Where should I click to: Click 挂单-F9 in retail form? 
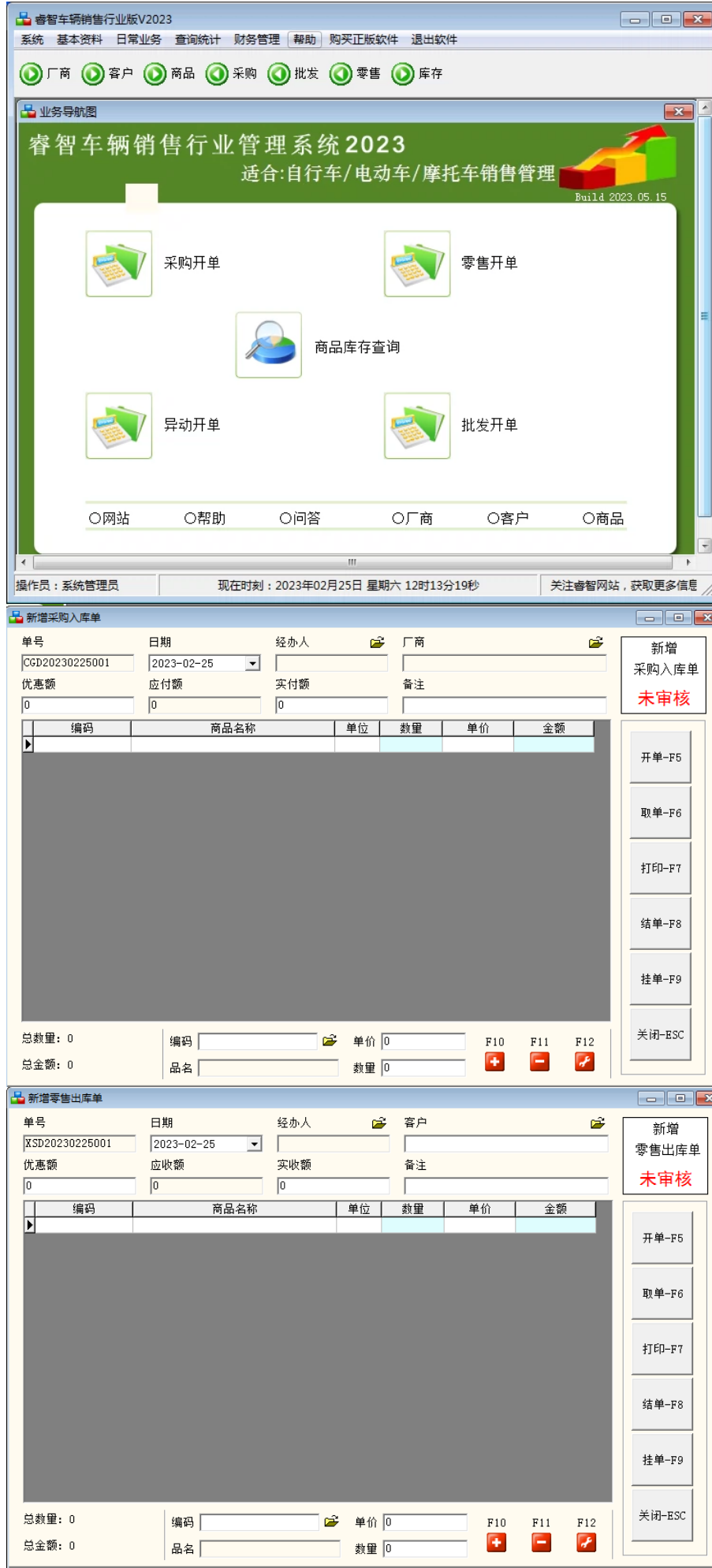click(662, 1460)
